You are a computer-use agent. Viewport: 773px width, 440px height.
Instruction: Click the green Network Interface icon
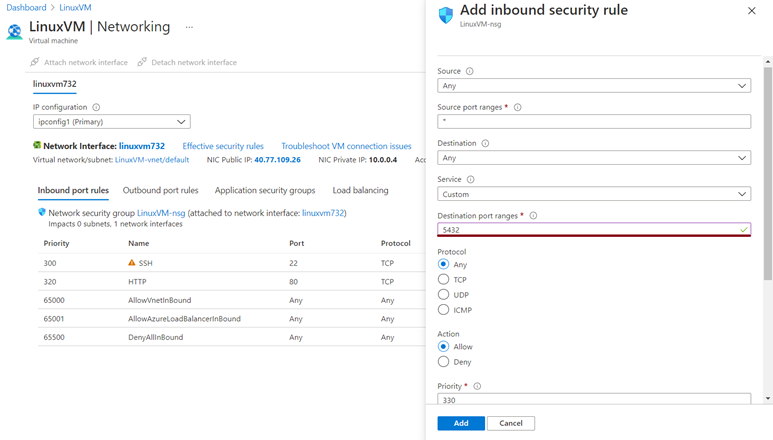[37, 145]
